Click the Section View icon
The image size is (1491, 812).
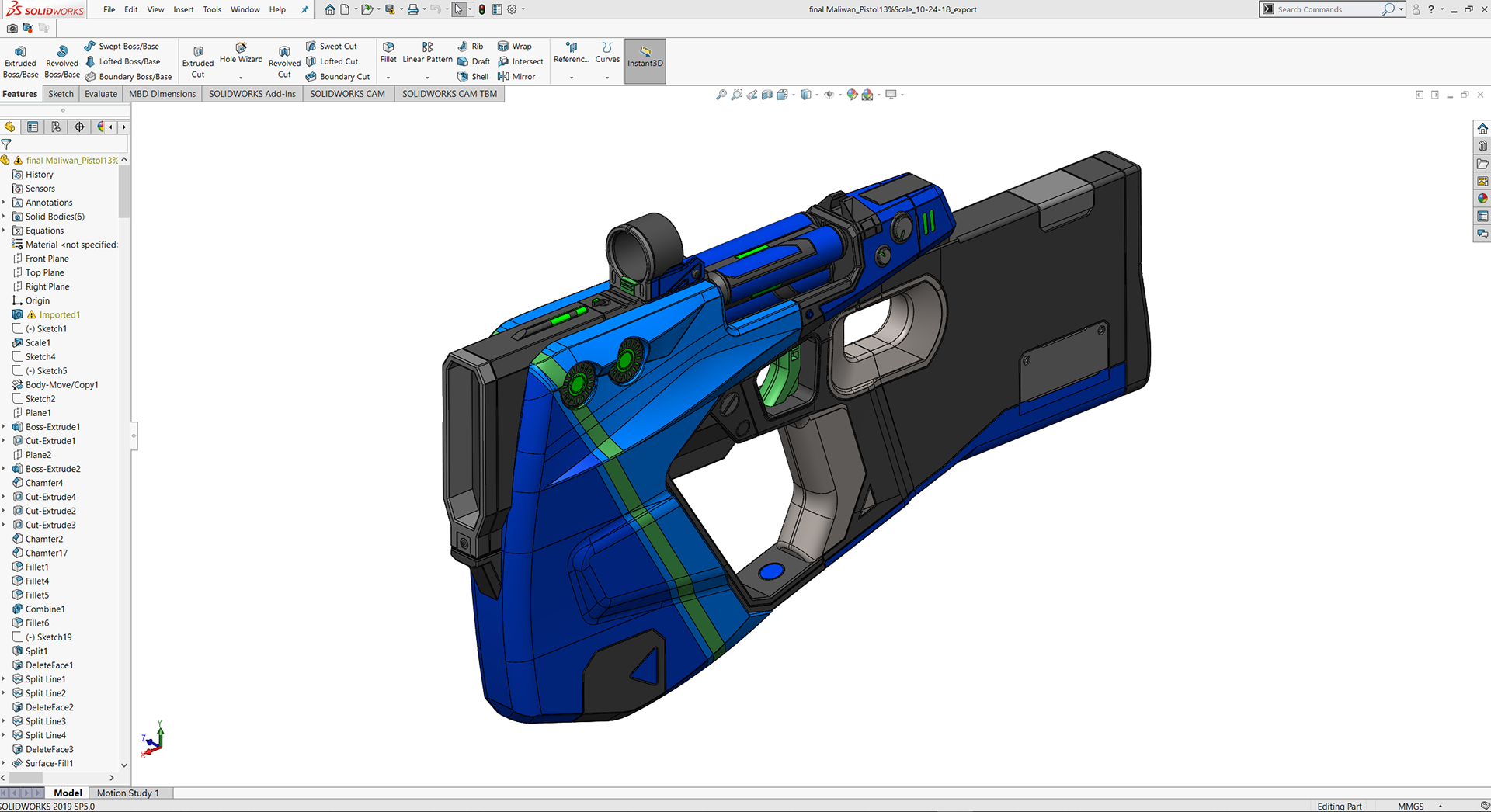coord(767,95)
